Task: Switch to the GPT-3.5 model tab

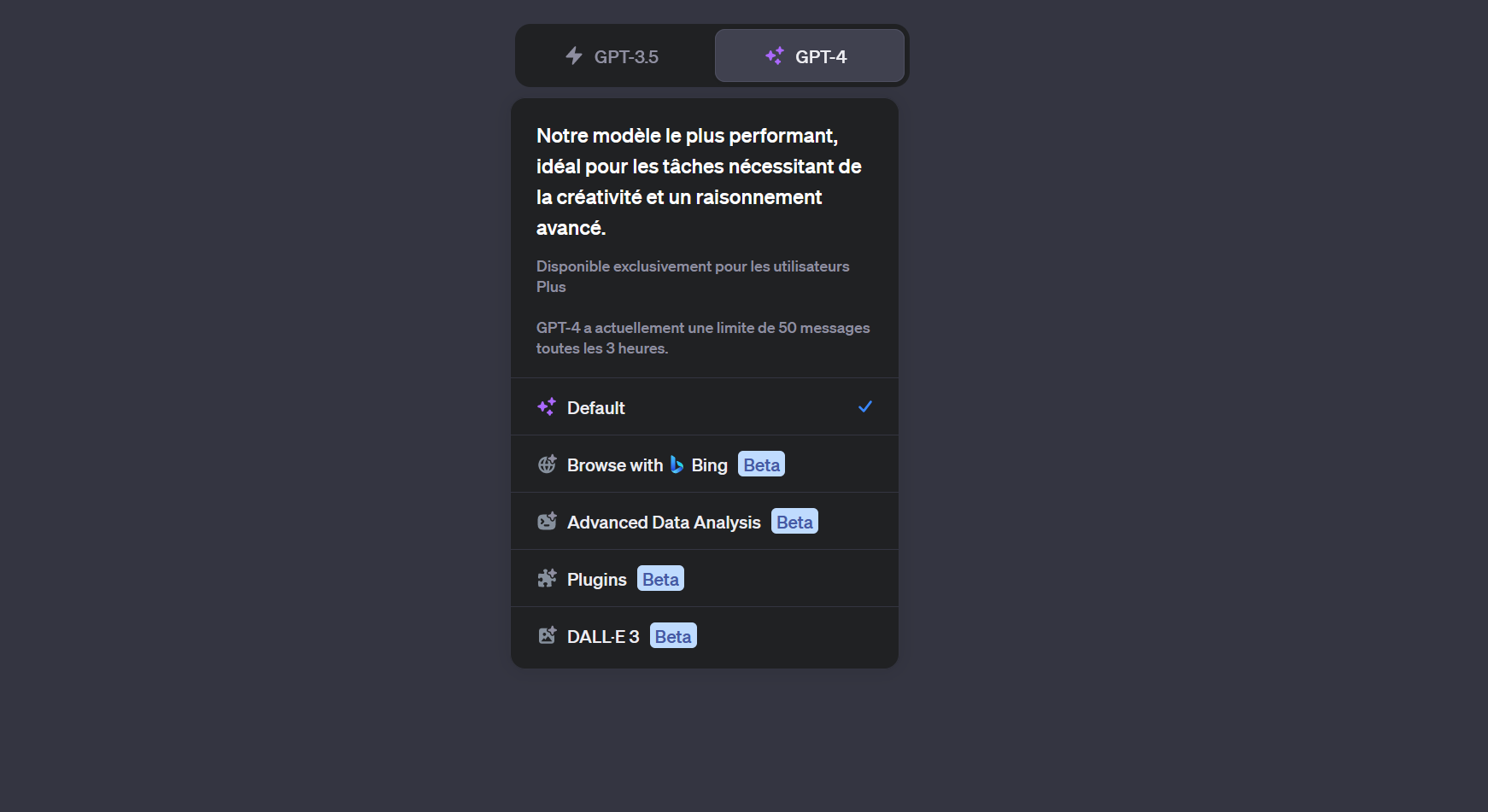Action: (x=615, y=56)
